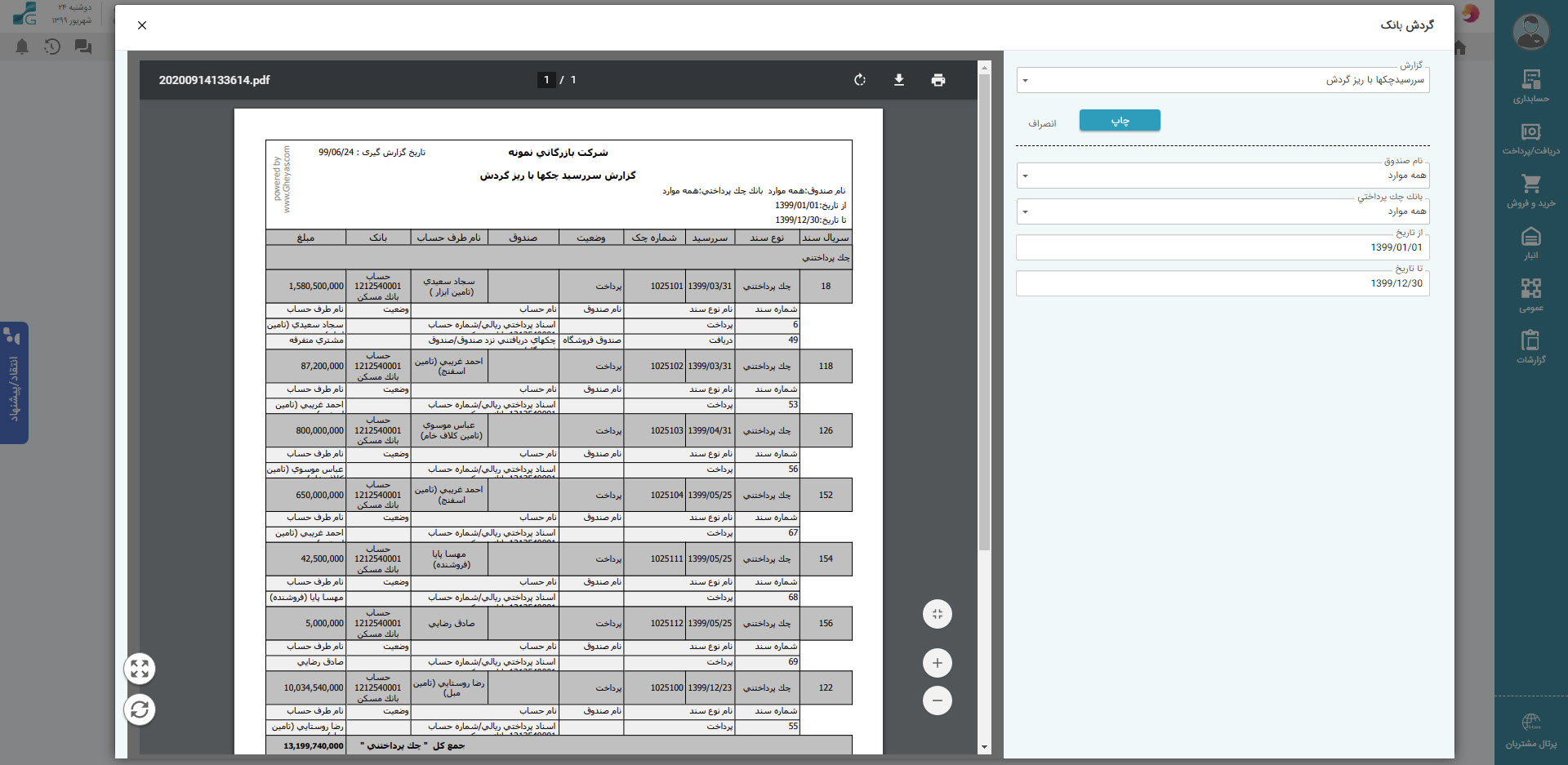Click the چاپ print button

point(1120,121)
